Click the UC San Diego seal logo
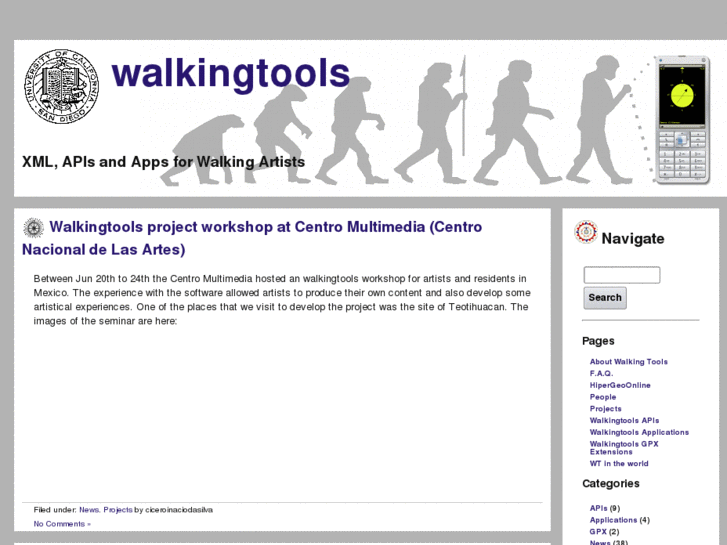Viewport: 727px width, 545px height. 61,86
